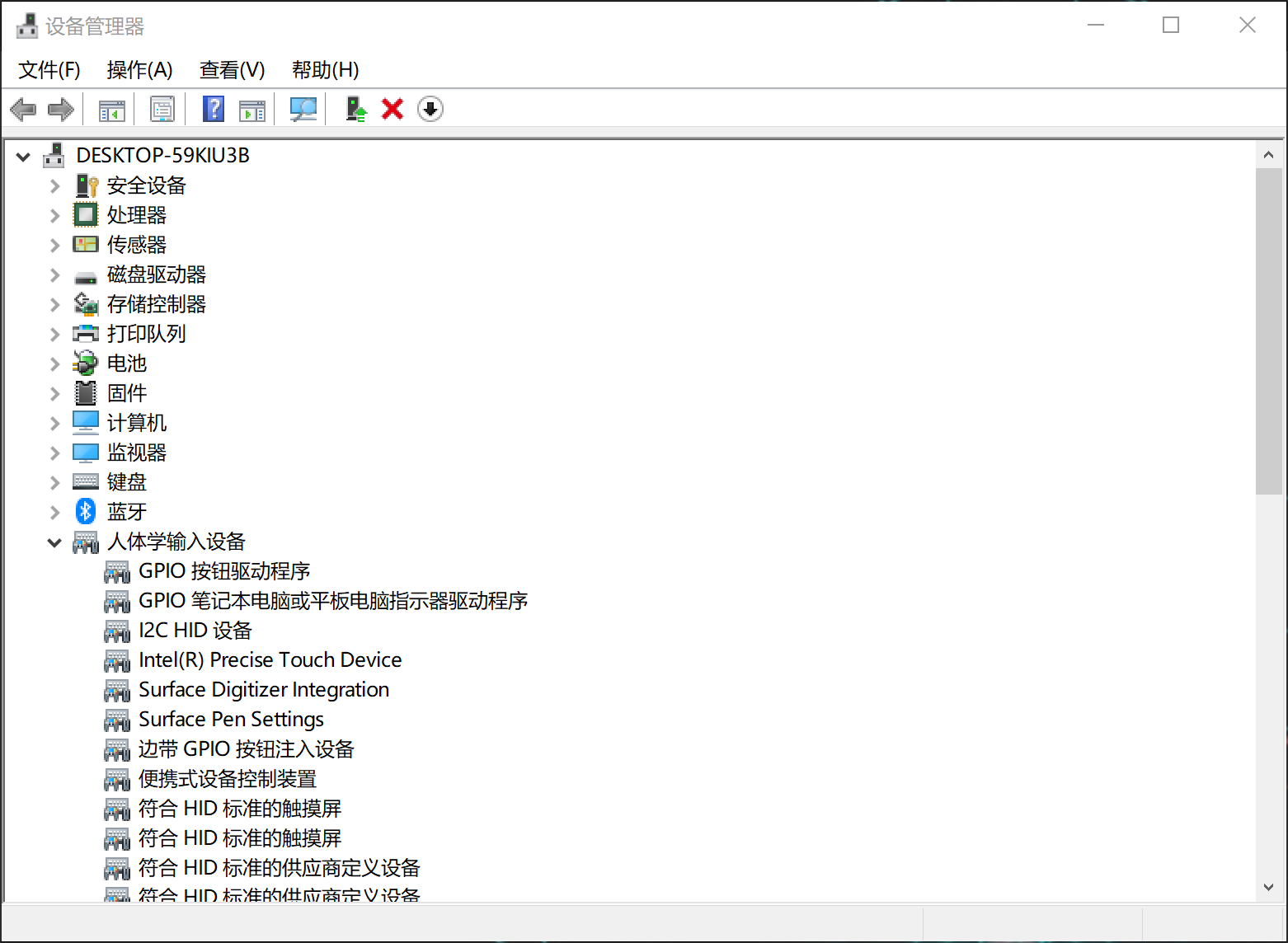Image resolution: width=1288 pixels, height=943 pixels.
Task: Toggle the console tree pane icon
Action: point(112,110)
